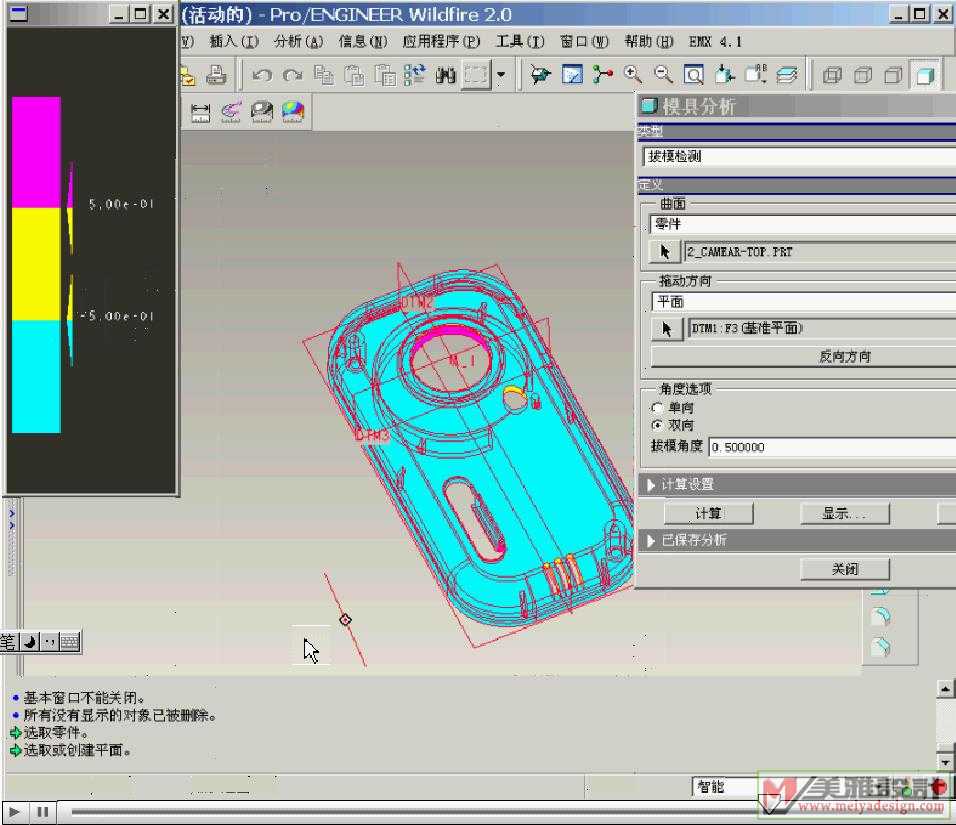The height and width of the screenshot is (825, 956).
Task: Open the 应用程序 (Applications) menu
Action: (x=441, y=41)
